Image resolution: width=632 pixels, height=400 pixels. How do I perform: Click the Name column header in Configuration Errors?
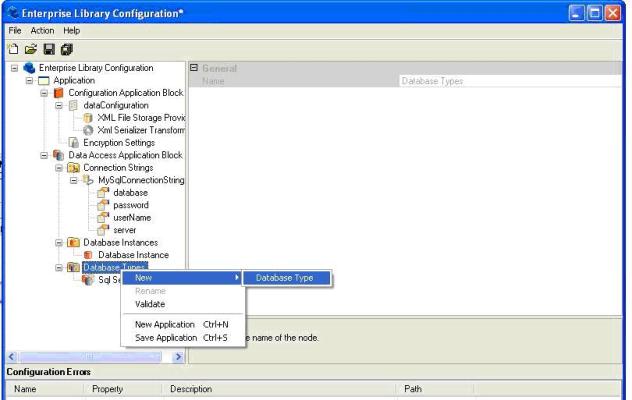click(x=45, y=389)
